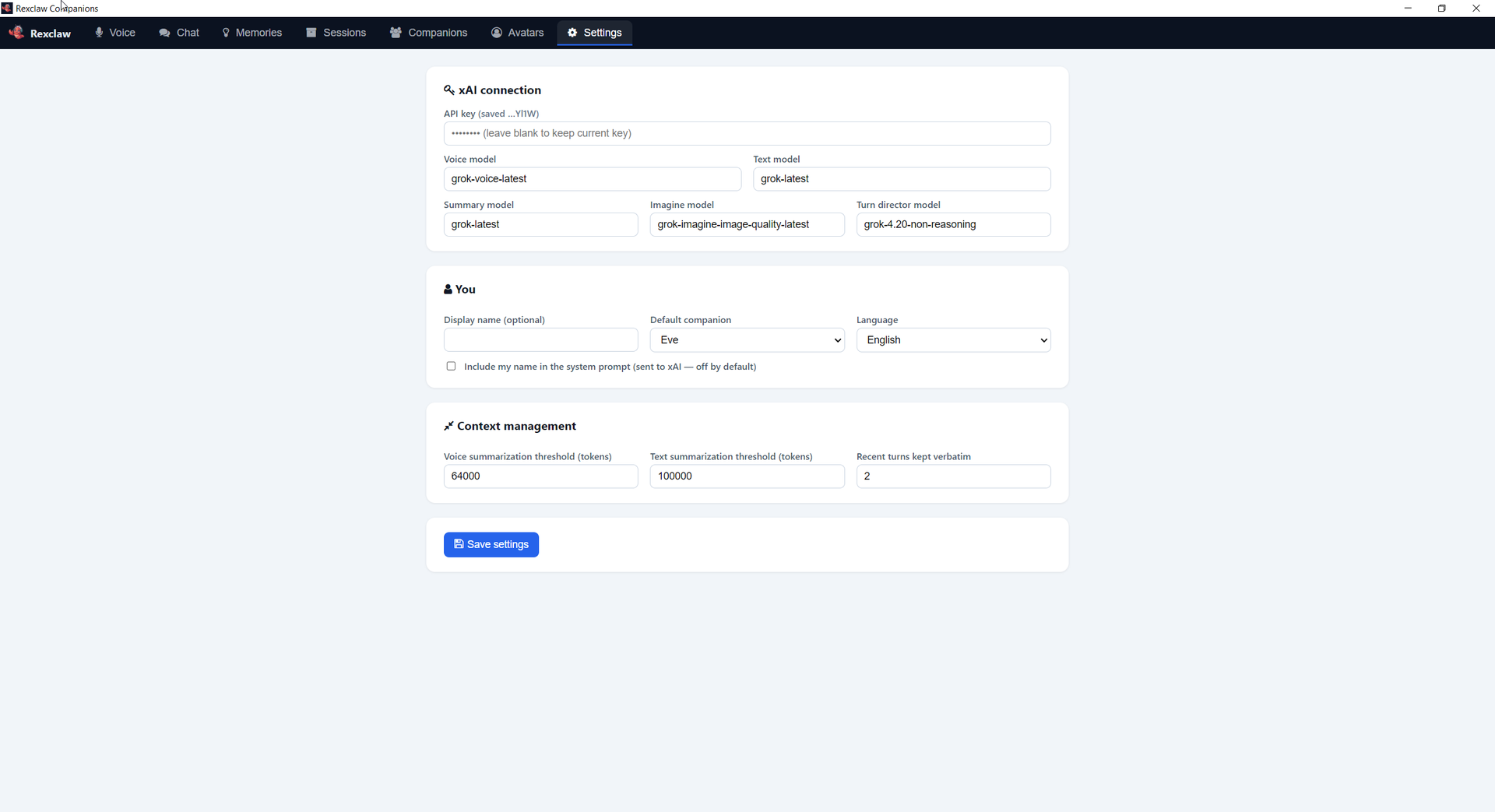Go to the Memories tab
The height and width of the screenshot is (812, 1495).
click(x=252, y=33)
